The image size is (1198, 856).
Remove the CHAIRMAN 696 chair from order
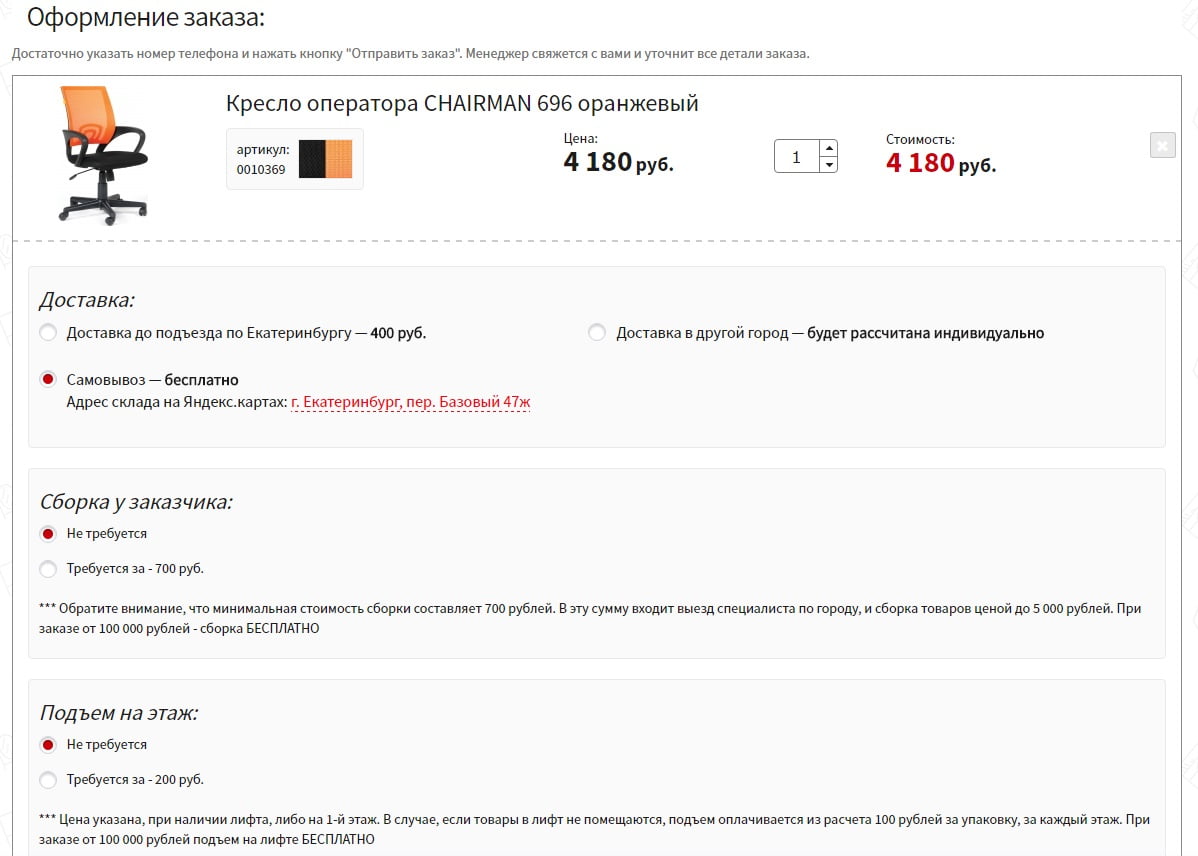1162,145
